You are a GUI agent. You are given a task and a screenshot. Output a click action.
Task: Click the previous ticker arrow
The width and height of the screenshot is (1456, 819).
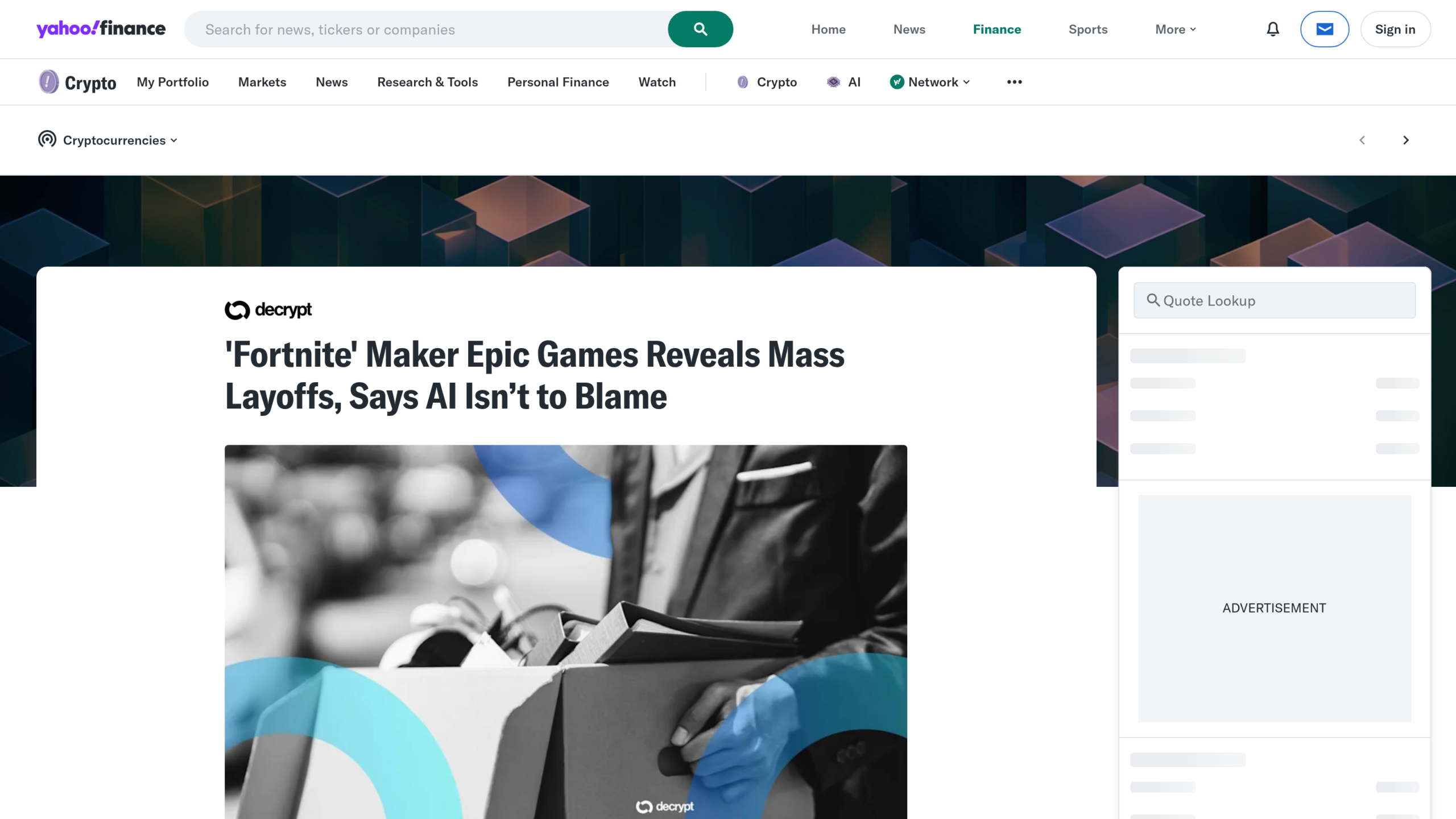point(1362,140)
